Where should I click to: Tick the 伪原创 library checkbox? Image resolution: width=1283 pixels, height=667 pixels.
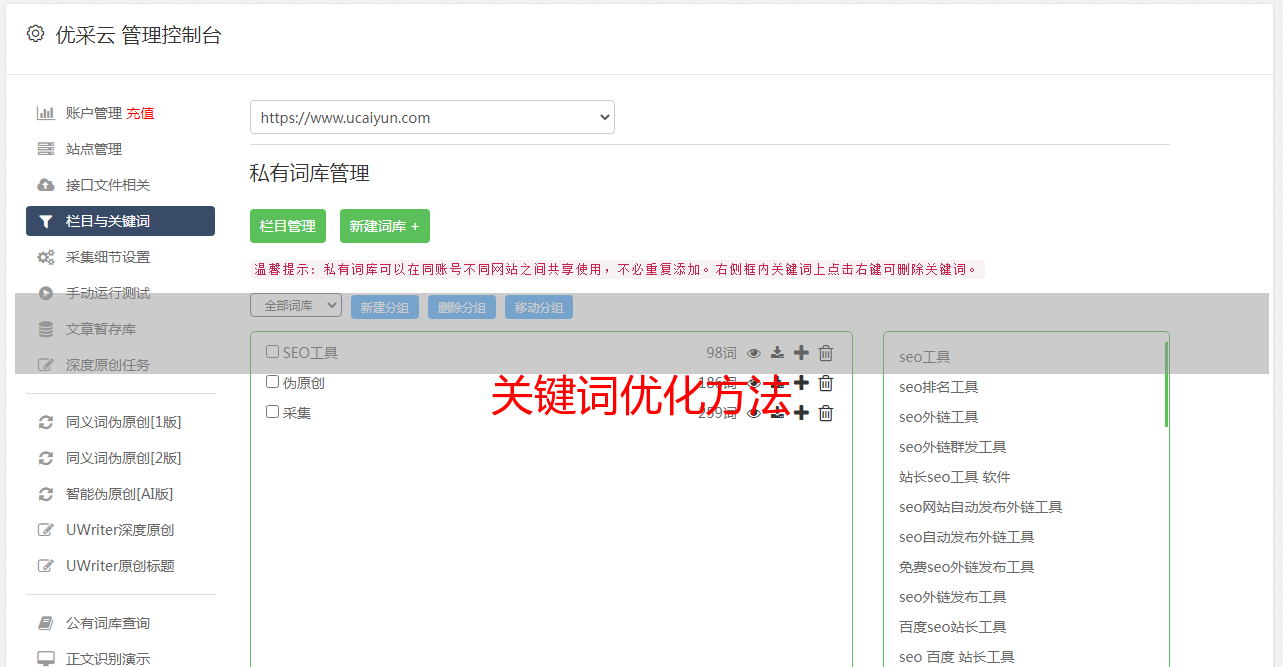[x=272, y=382]
